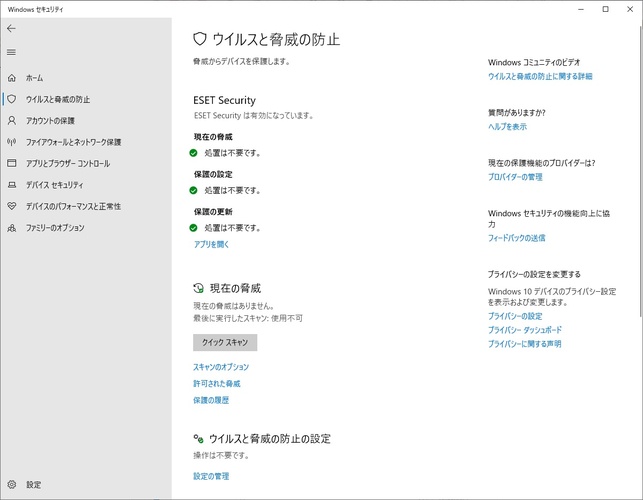
Task: Open the プロバイダーの管理 link
Action: point(515,177)
